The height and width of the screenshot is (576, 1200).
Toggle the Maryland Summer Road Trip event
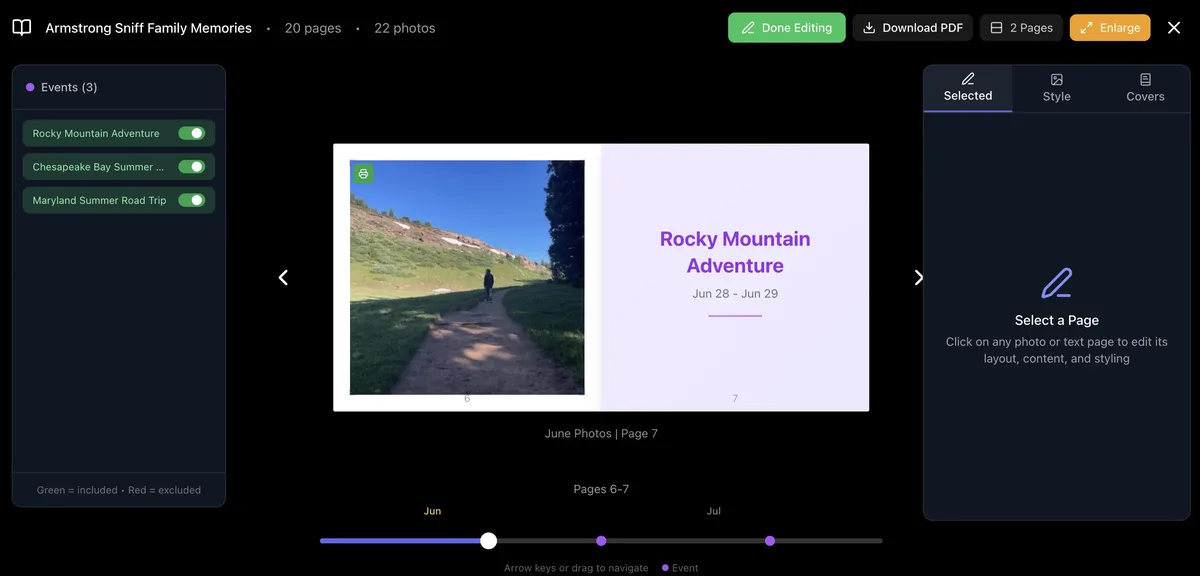click(193, 200)
